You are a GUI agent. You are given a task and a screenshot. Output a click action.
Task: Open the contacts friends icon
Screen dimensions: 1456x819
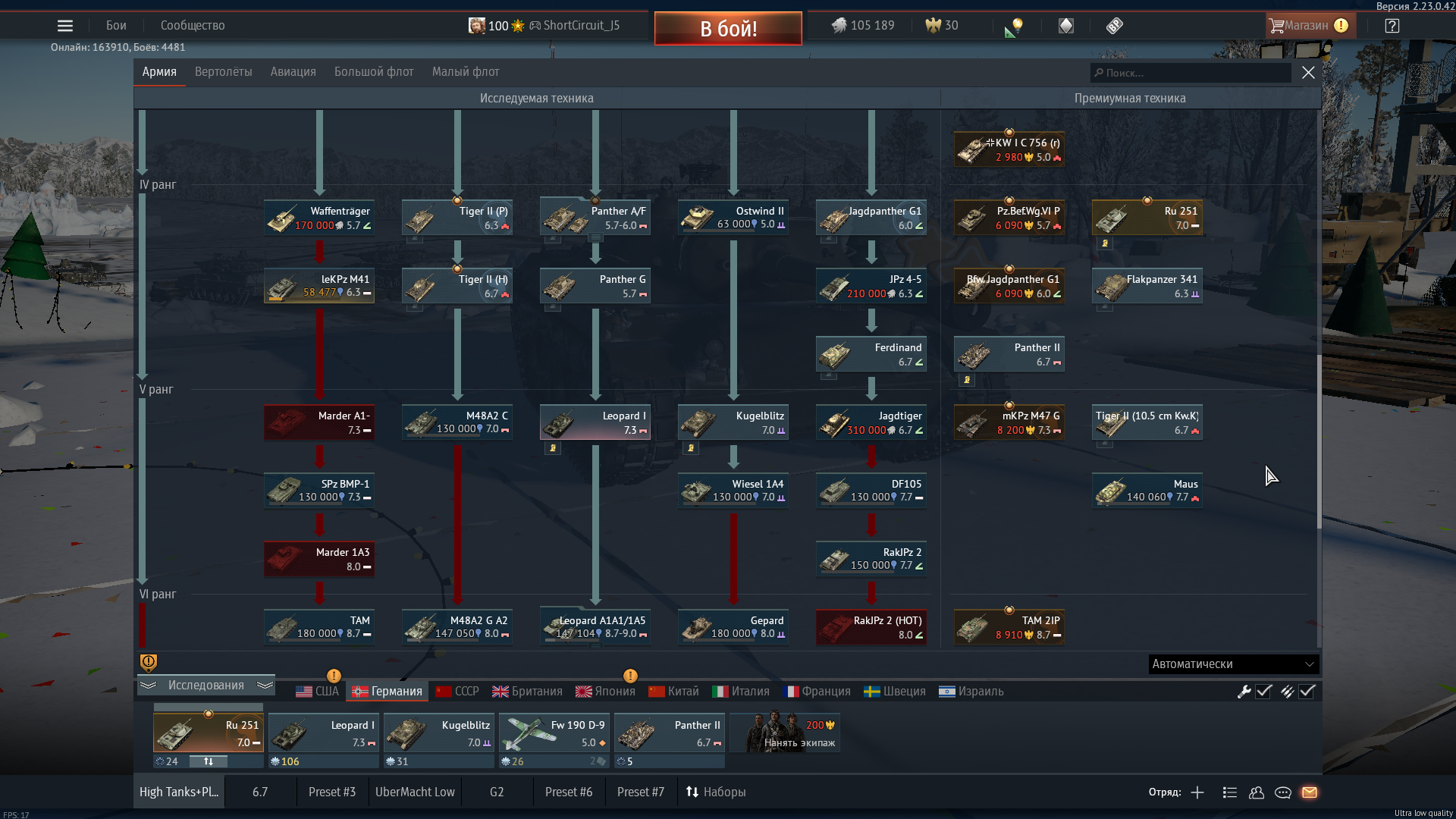pos(1257,792)
